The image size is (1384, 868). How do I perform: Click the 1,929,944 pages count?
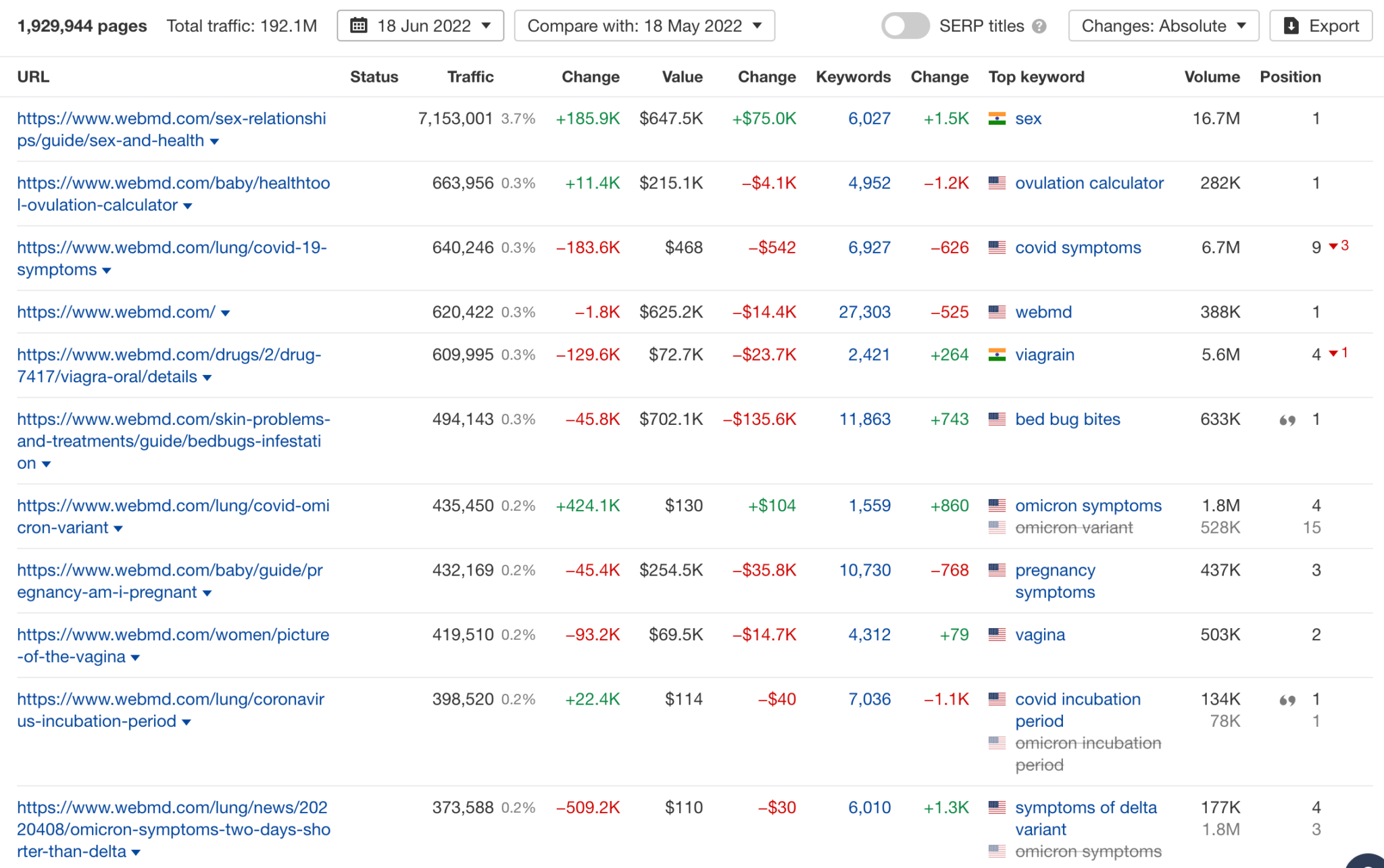tap(82, 26)
